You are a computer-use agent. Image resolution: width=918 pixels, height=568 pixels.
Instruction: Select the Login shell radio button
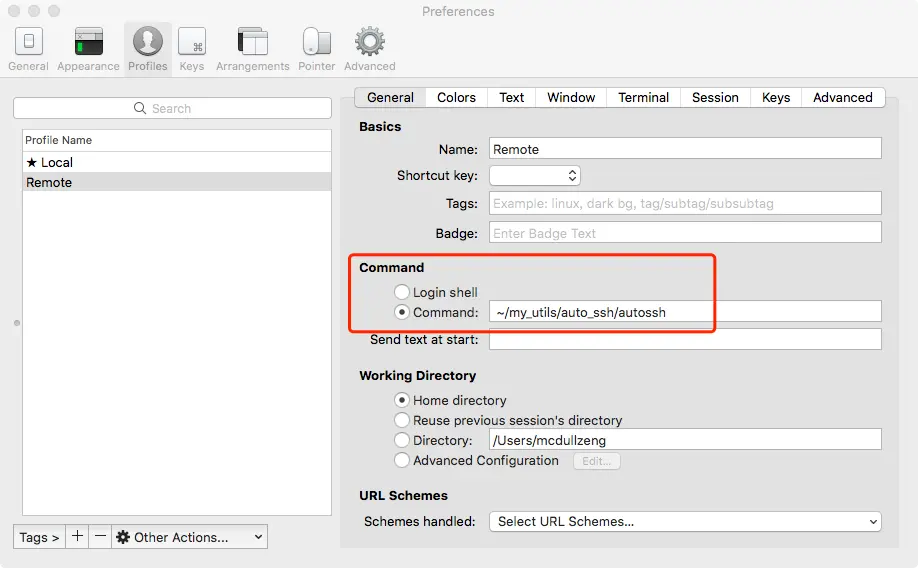coord(402,292)
